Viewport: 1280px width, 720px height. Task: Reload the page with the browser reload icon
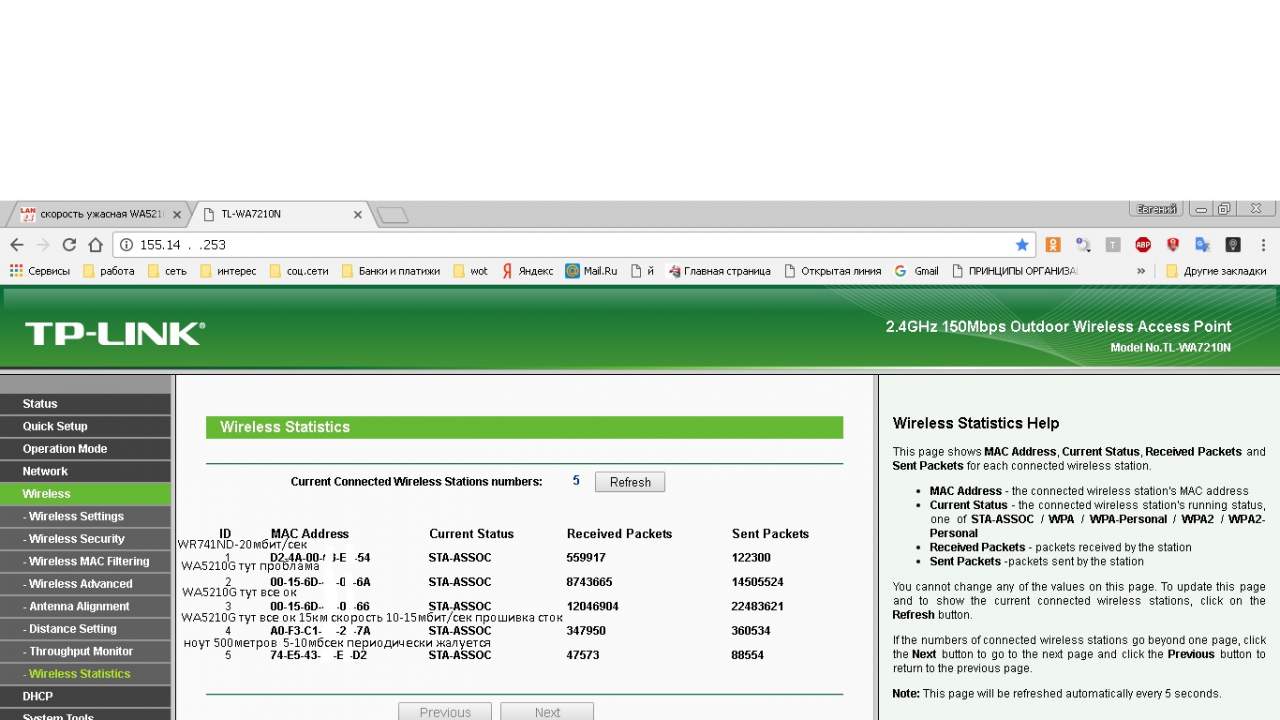click(x=69, y=245)
